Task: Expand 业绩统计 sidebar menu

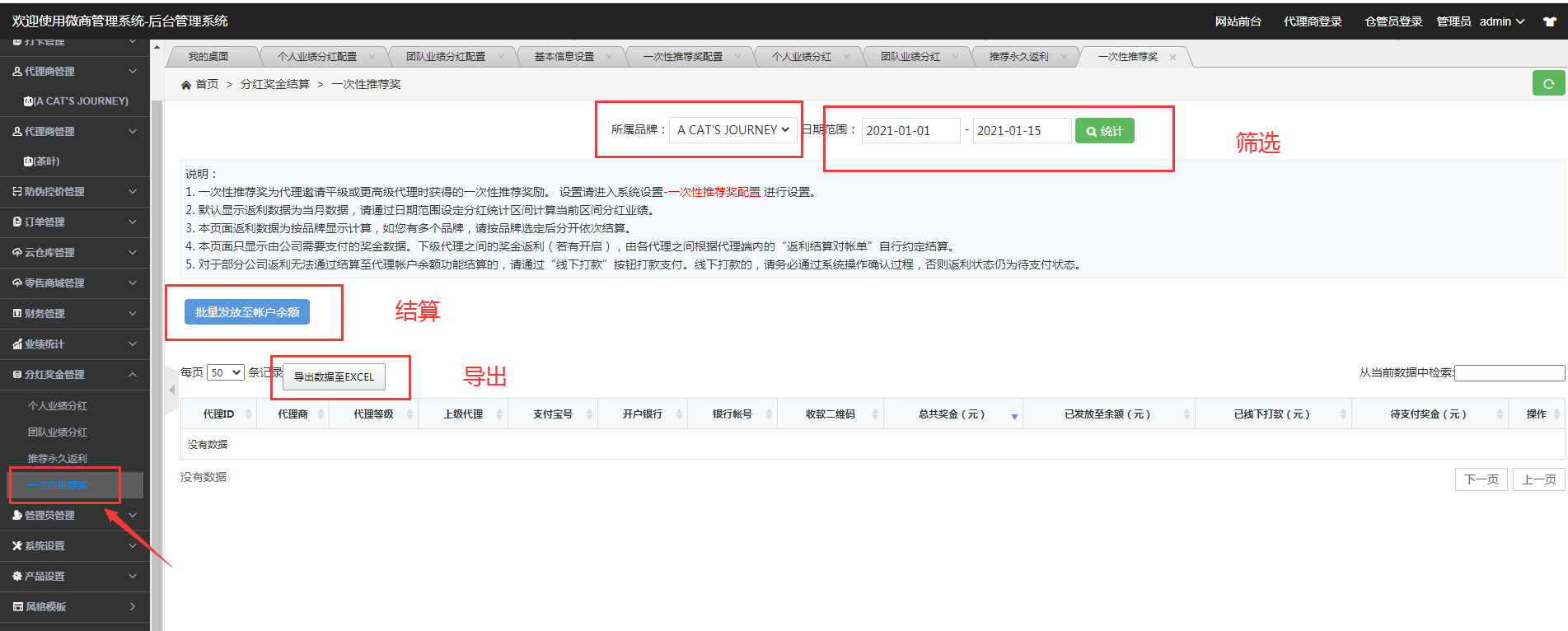Action: click(x=75, y=344)
